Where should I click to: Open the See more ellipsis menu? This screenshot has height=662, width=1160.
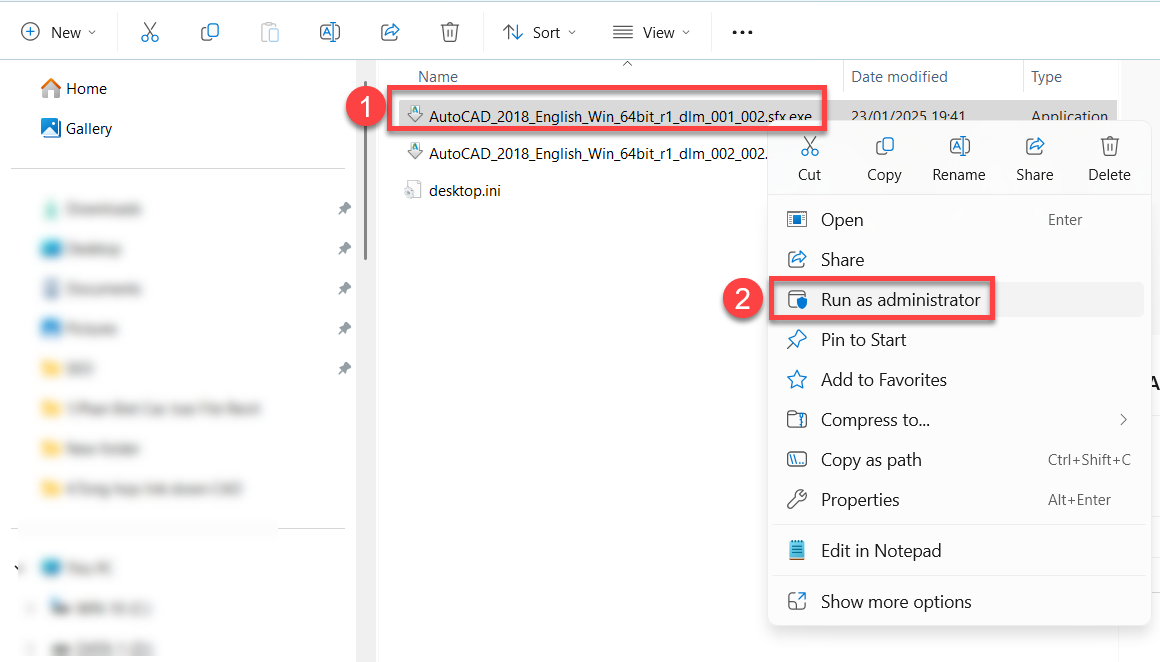tap(742, 33)
